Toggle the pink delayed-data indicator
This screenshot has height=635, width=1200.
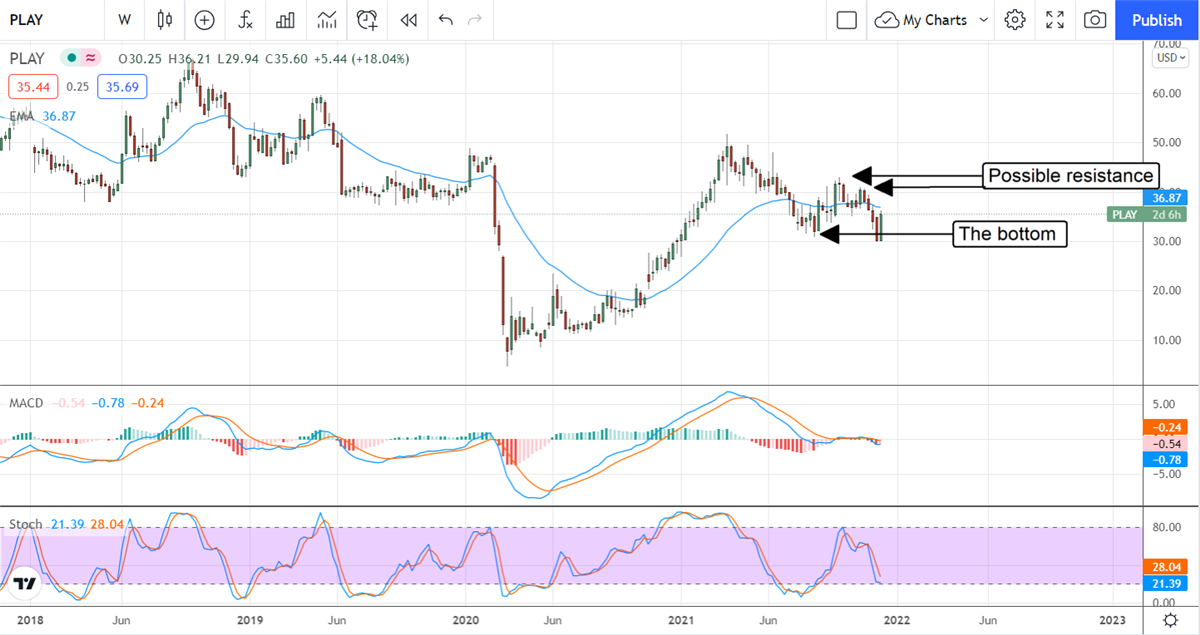click(91, 58)
